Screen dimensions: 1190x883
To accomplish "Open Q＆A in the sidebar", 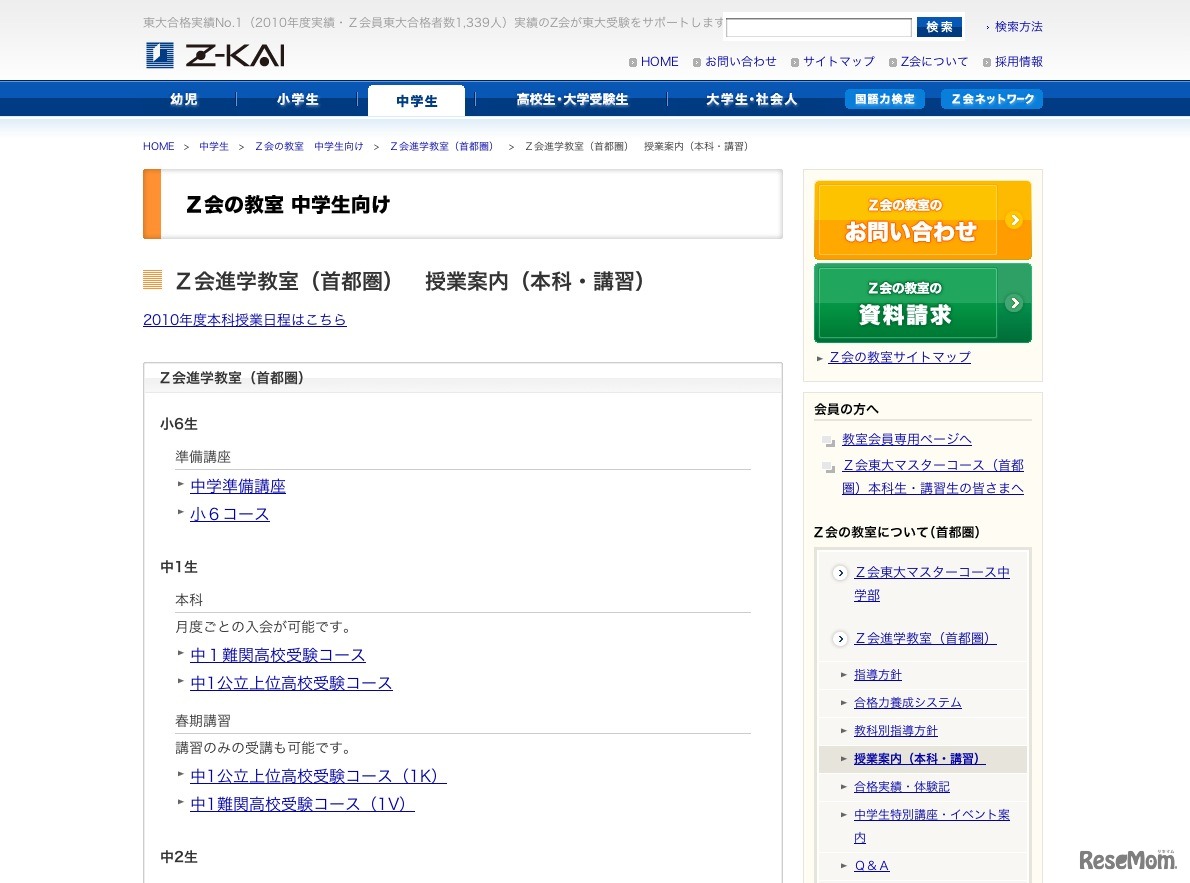I will (x=870, y=865).
